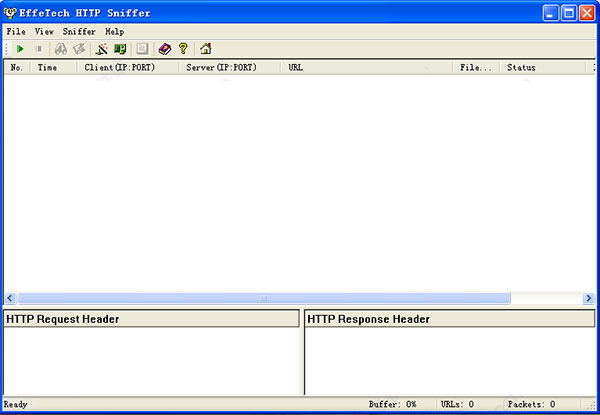Screen dimensions: 600x415
Task: Open the filter wand toolbar icon
Action: (101, 49)
